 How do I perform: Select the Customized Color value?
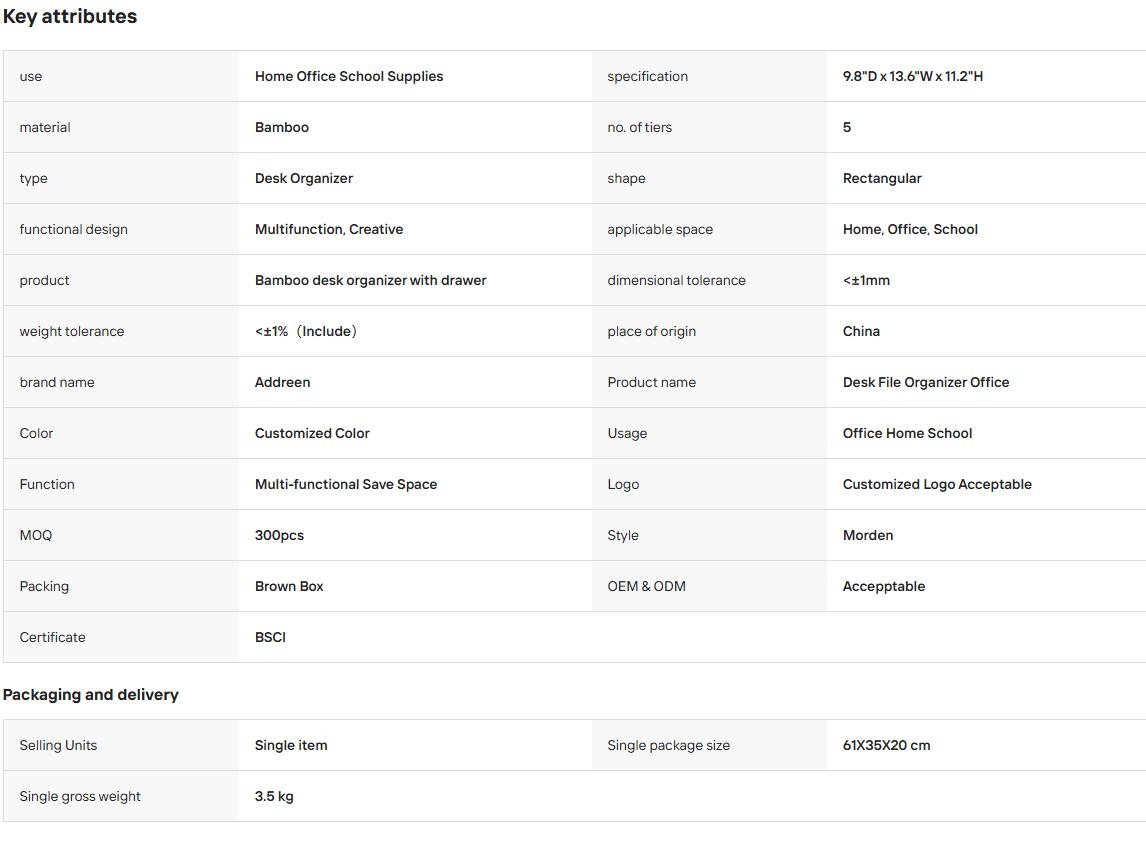(312, 433)
